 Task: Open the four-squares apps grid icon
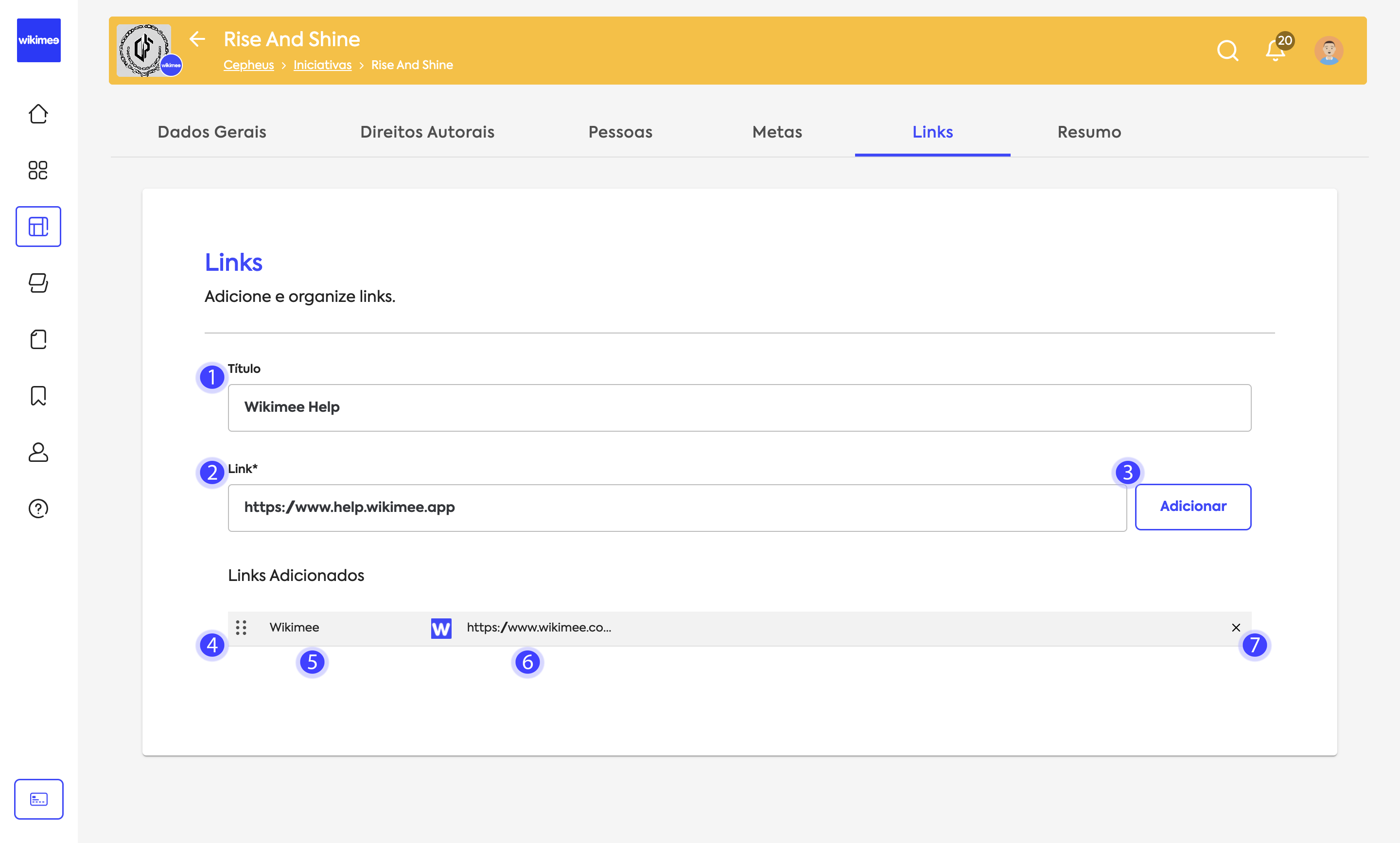coord(38,170)
